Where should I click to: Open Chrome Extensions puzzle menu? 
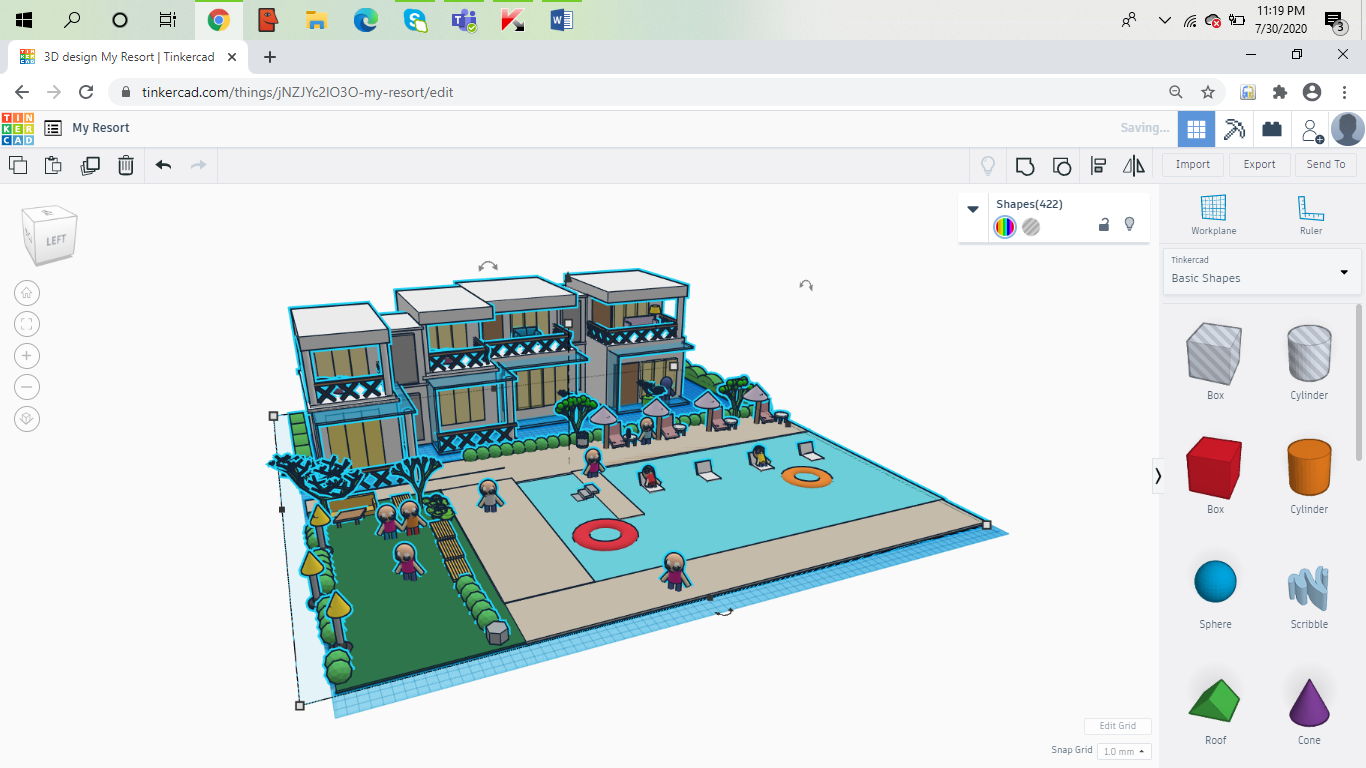1280,92
